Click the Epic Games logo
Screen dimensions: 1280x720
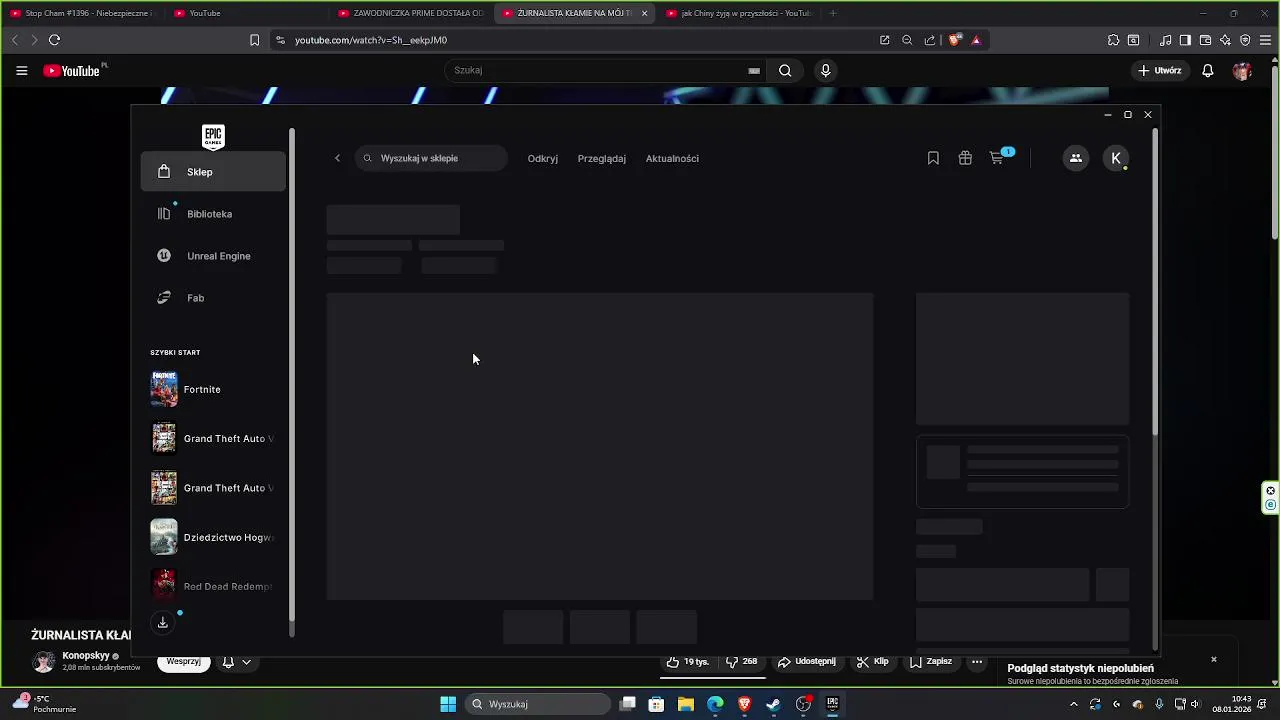coord(213,137)
